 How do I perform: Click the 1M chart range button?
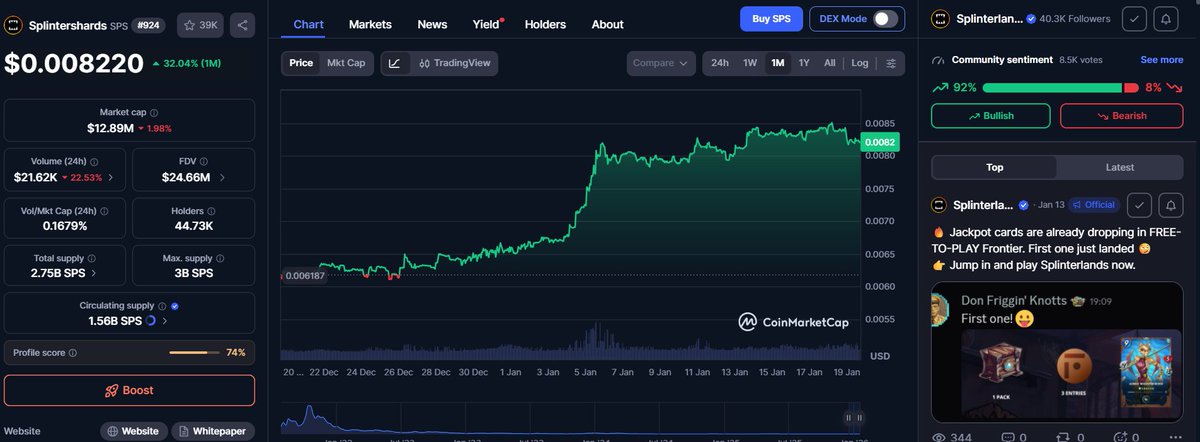pos(777,63)
